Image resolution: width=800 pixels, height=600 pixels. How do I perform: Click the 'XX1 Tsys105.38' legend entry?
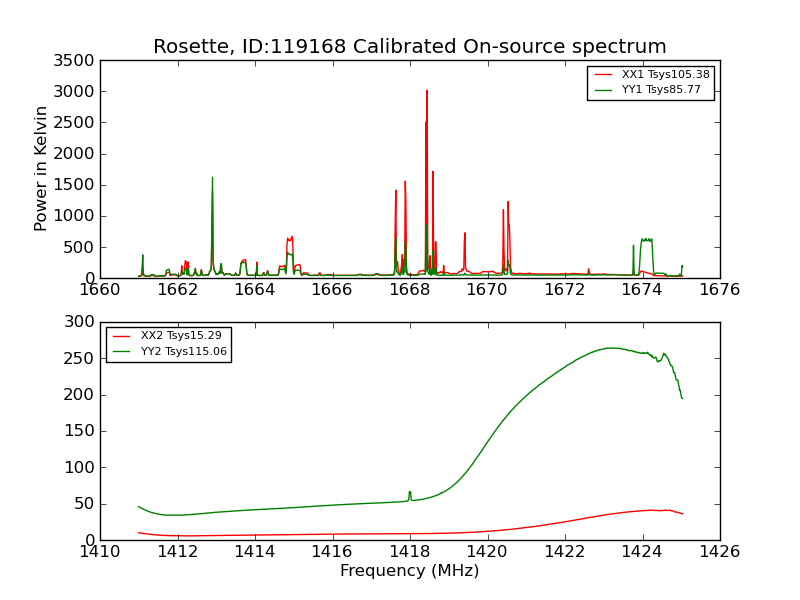coord(652,74)
